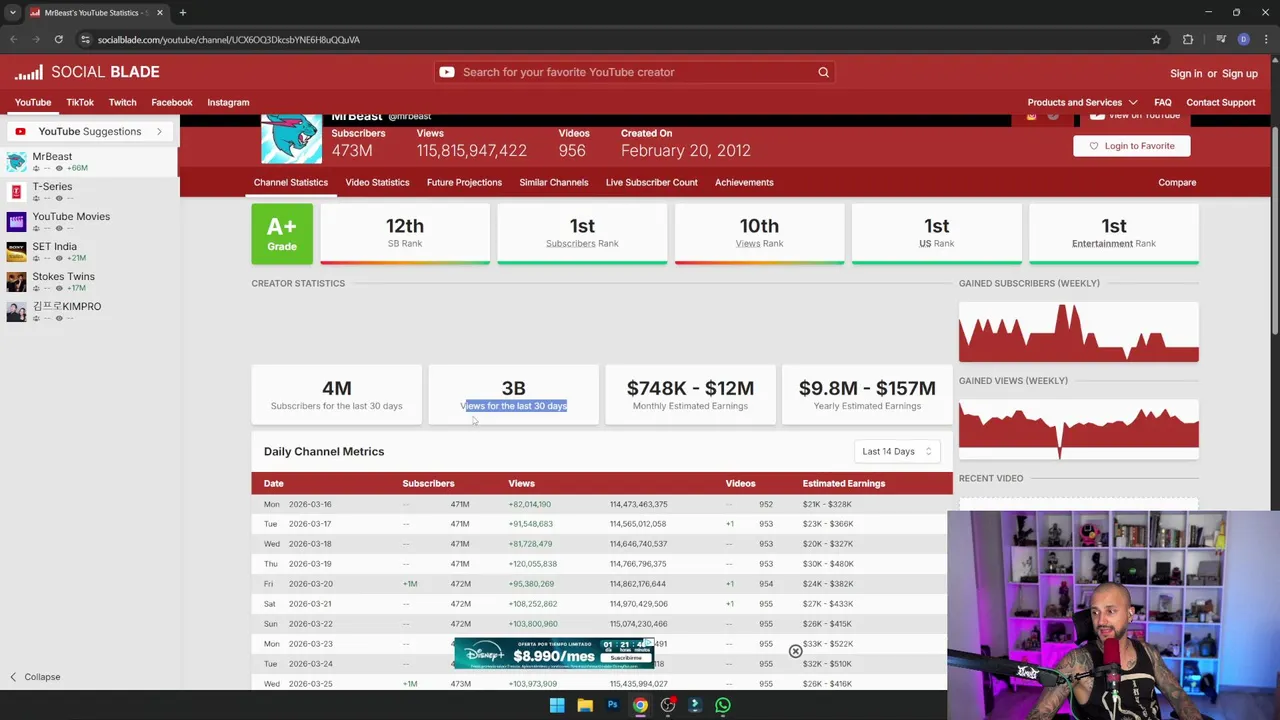Screen dimensions: 1280x720
Task: Open the Last 14 Days dropdown
Action: pyautogui.click(x=897, y=451)
